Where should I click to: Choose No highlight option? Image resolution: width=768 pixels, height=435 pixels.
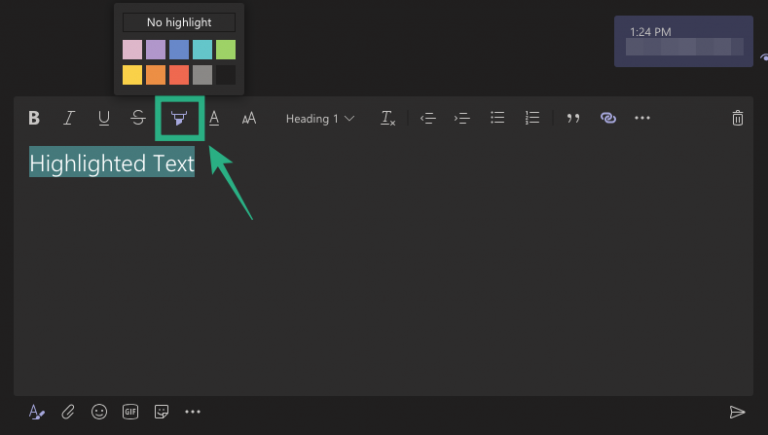coord(179,23)
